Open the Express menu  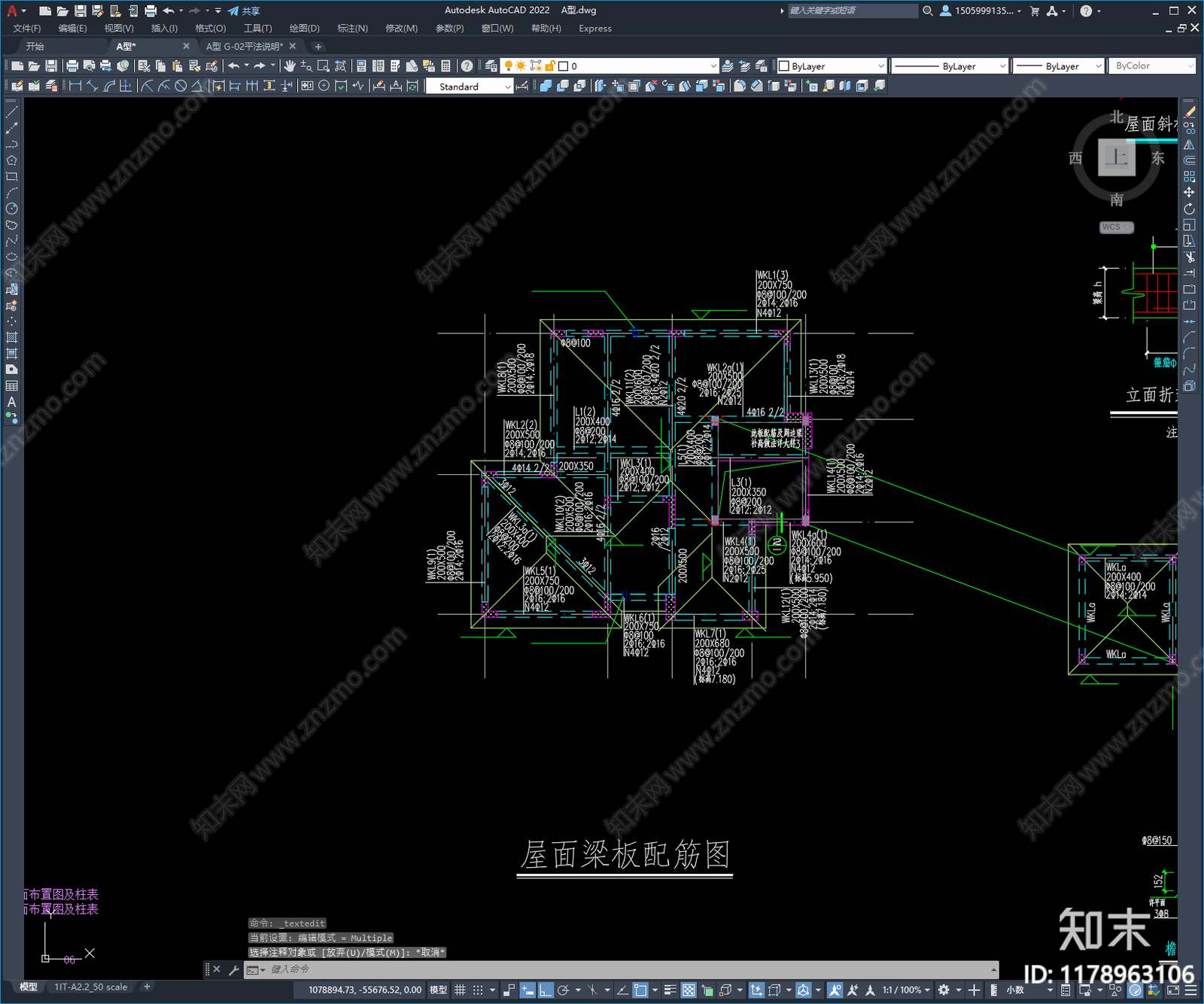pyautogui.click(x=595, y=29)
